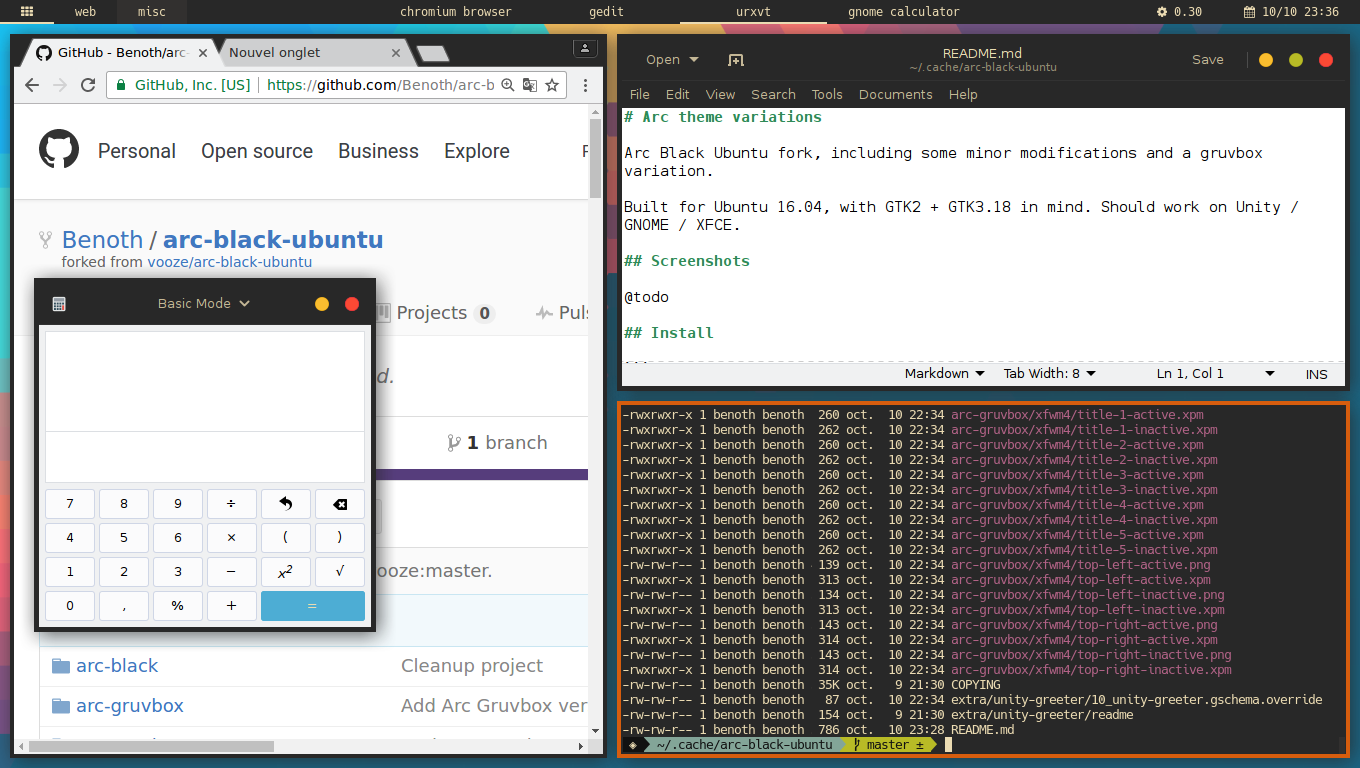The height and width of the screenshot is (768, 1360).
Task: Open the Search menu in gedit
Action: [x=773, y=94]
